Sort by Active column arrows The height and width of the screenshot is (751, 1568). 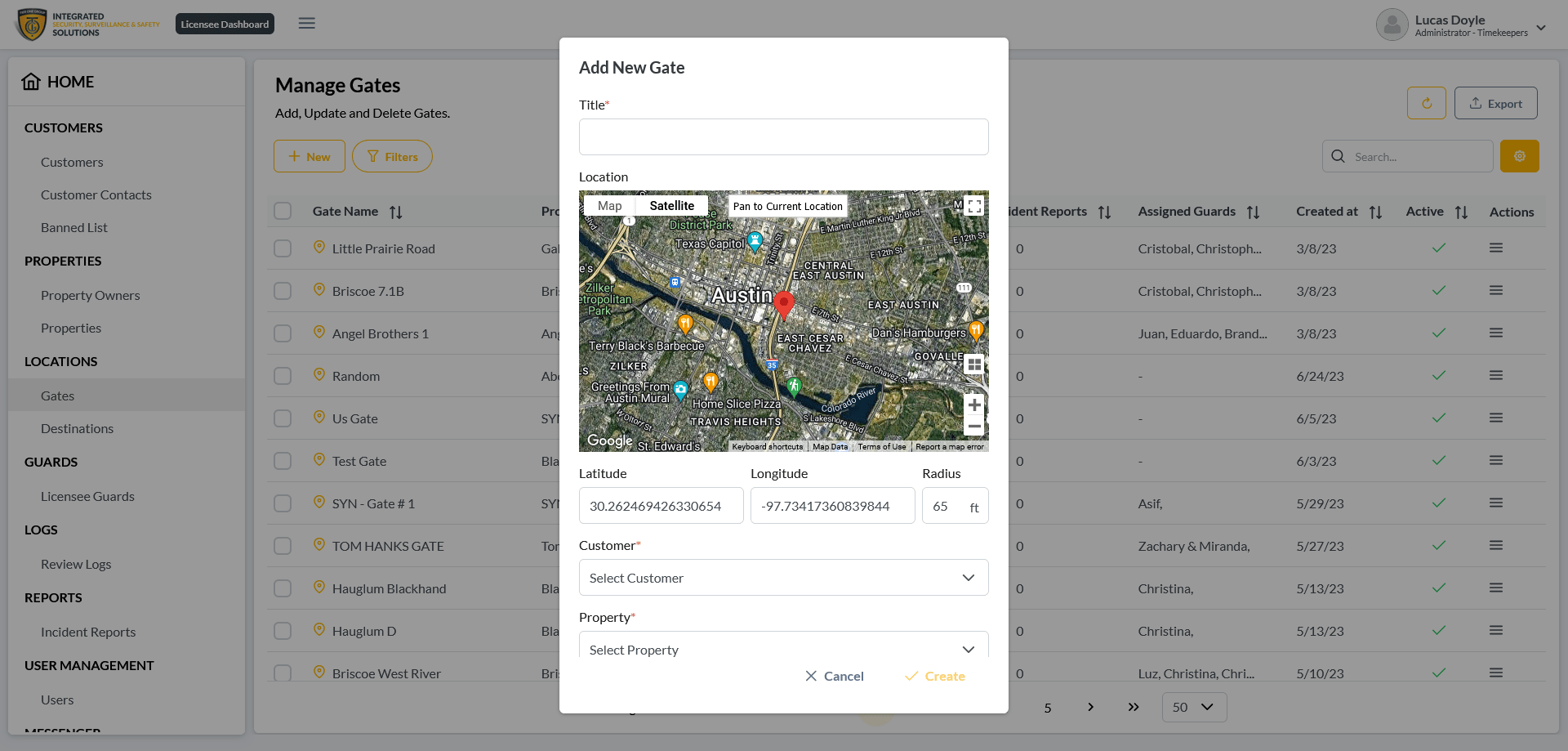coord(1462,212)
